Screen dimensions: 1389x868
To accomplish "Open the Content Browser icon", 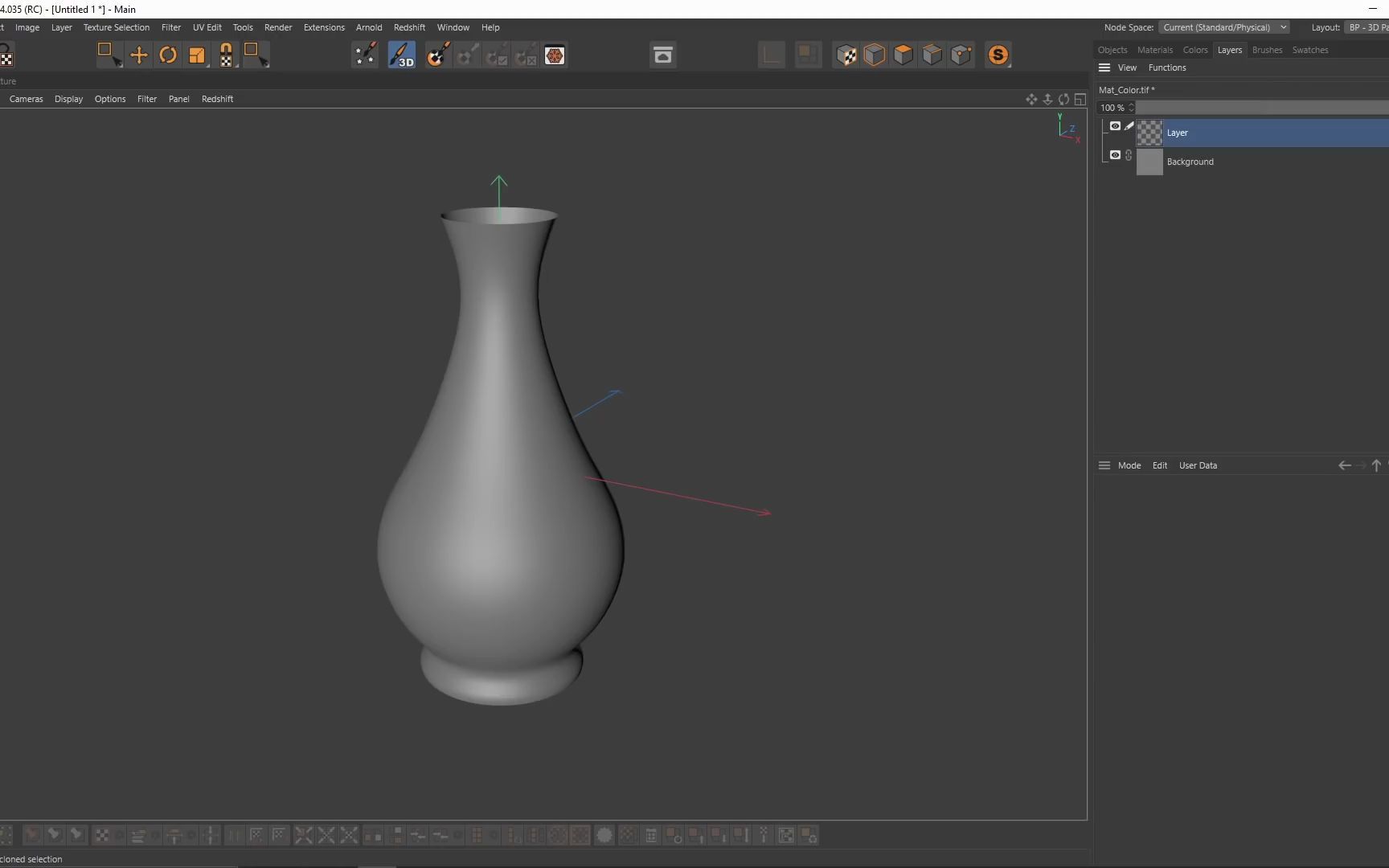I will [x=662, y=55].
